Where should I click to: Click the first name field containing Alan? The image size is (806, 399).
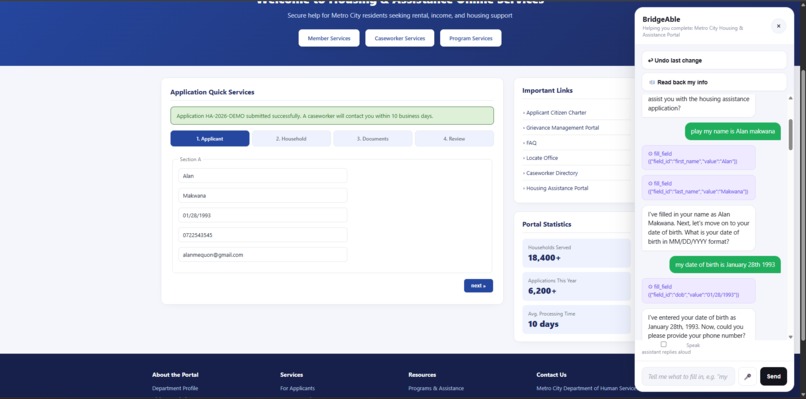(x=263, y=176)
